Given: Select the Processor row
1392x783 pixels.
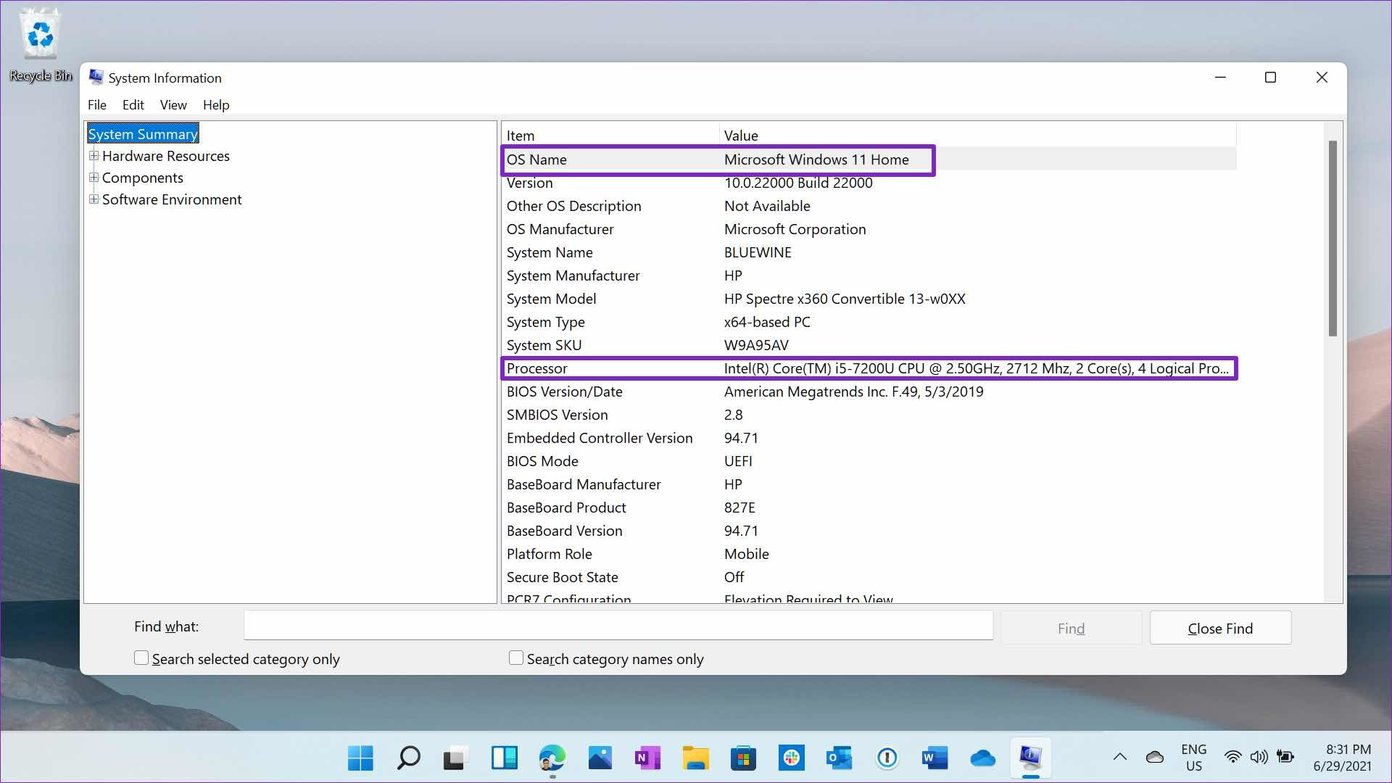Looking at the screenshot, I should (x=869, y=368).
